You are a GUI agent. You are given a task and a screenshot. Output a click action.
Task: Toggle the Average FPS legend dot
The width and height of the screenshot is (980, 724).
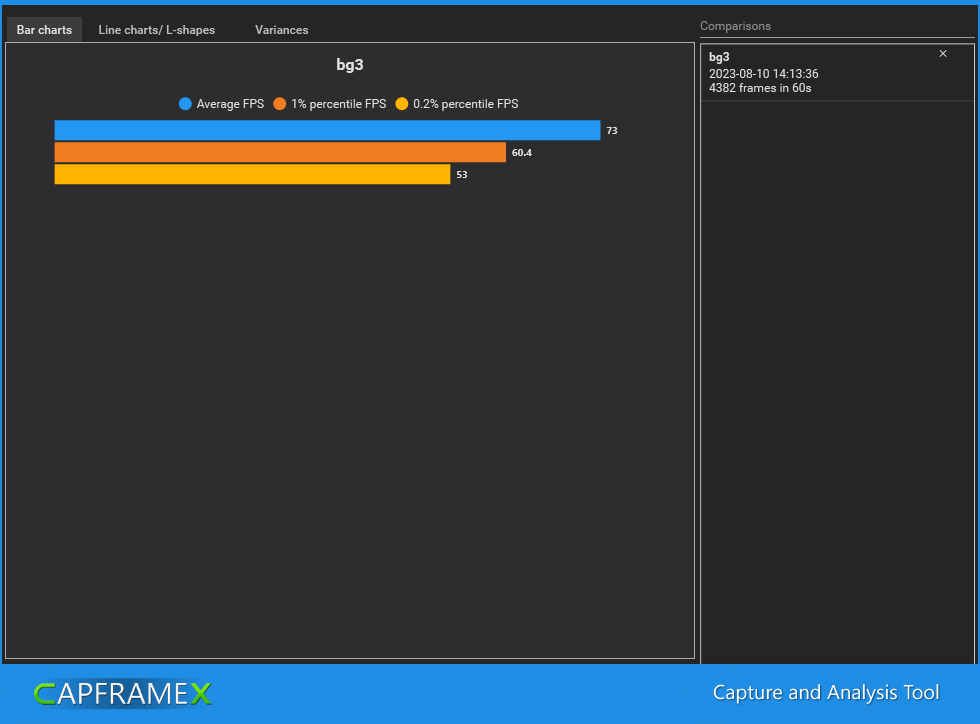click(185, 104)
